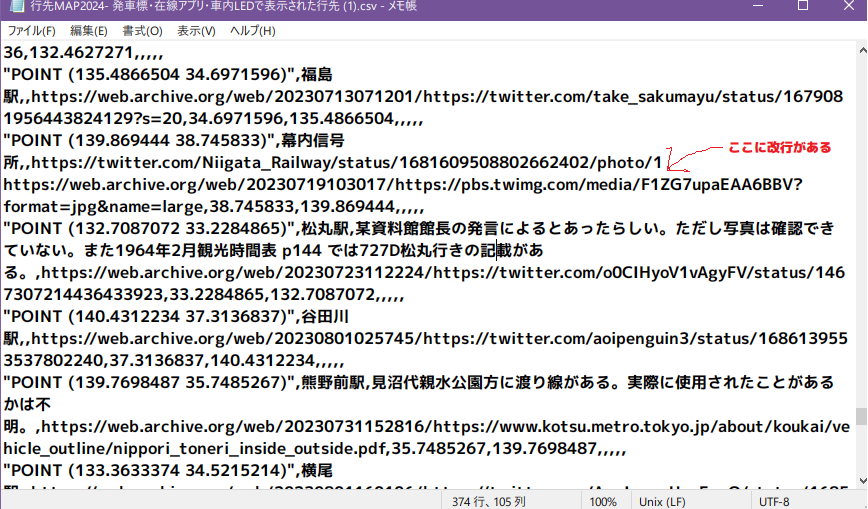Click the line "7307214436433923,33.2284865"

tap(204, 294)
